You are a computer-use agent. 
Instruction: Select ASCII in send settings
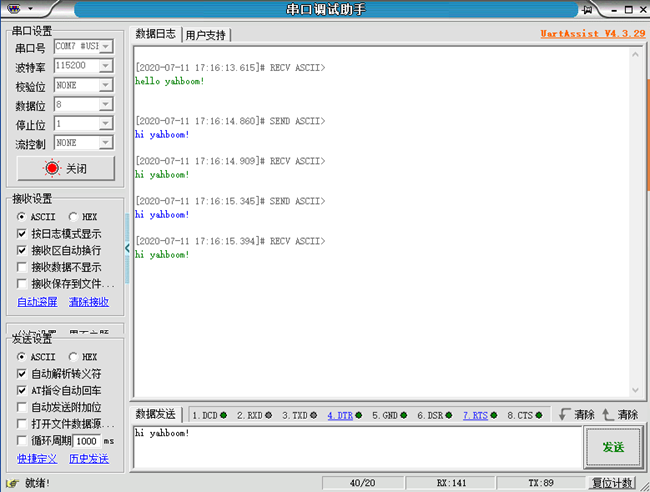21,356
